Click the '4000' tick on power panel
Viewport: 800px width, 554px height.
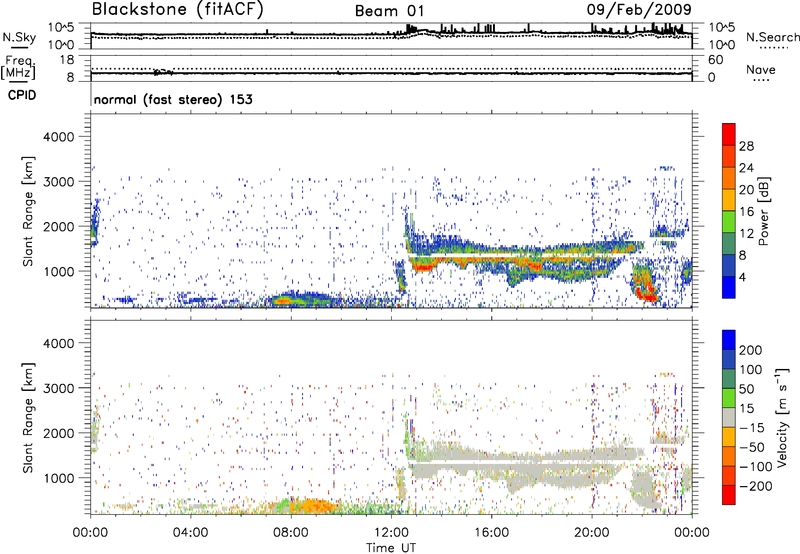pos(58,137)
